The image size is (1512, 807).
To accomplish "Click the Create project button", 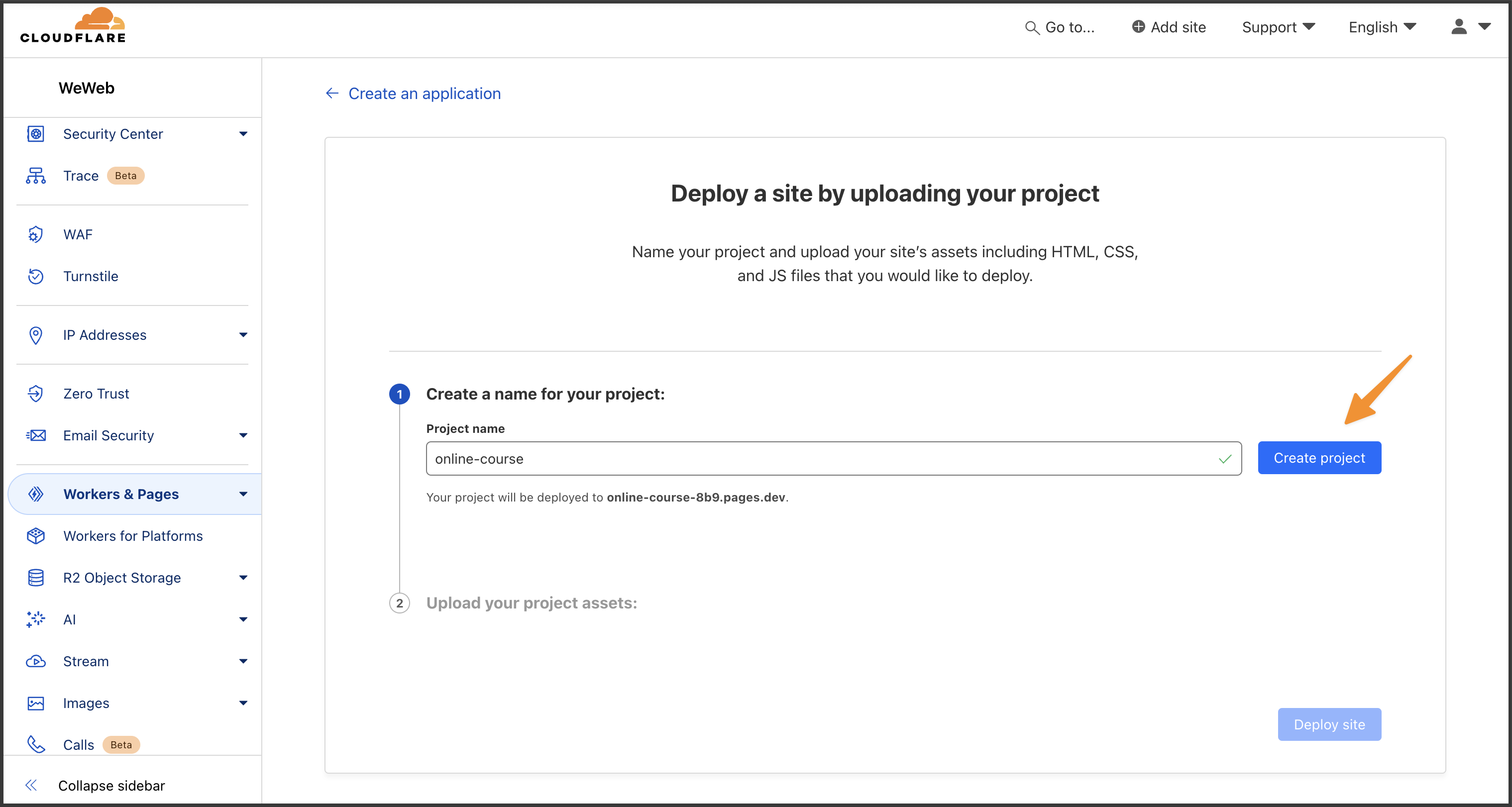I will pos(1319,458).
